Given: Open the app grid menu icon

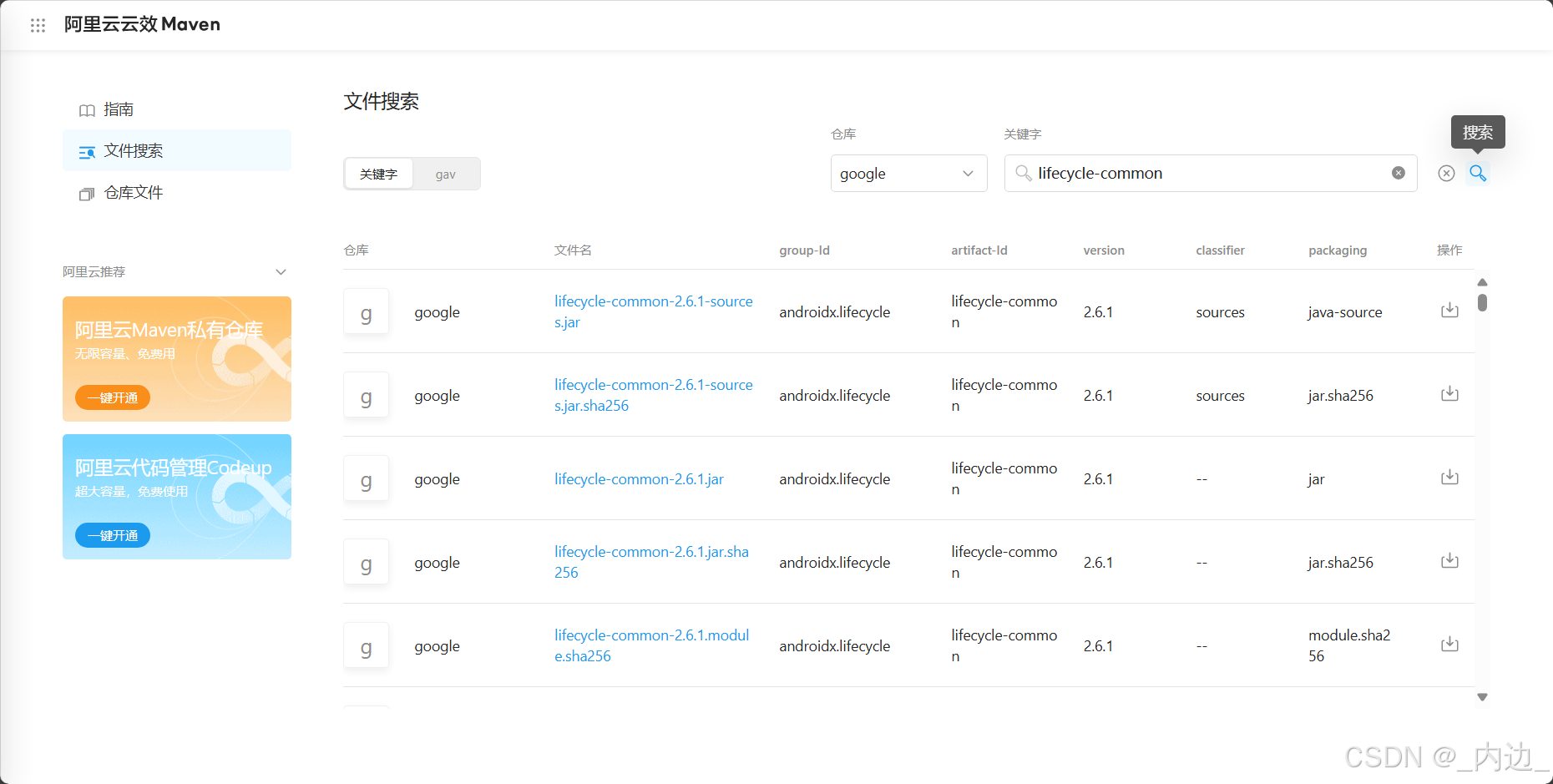Looking at the screenshot, I should [38, 25].
